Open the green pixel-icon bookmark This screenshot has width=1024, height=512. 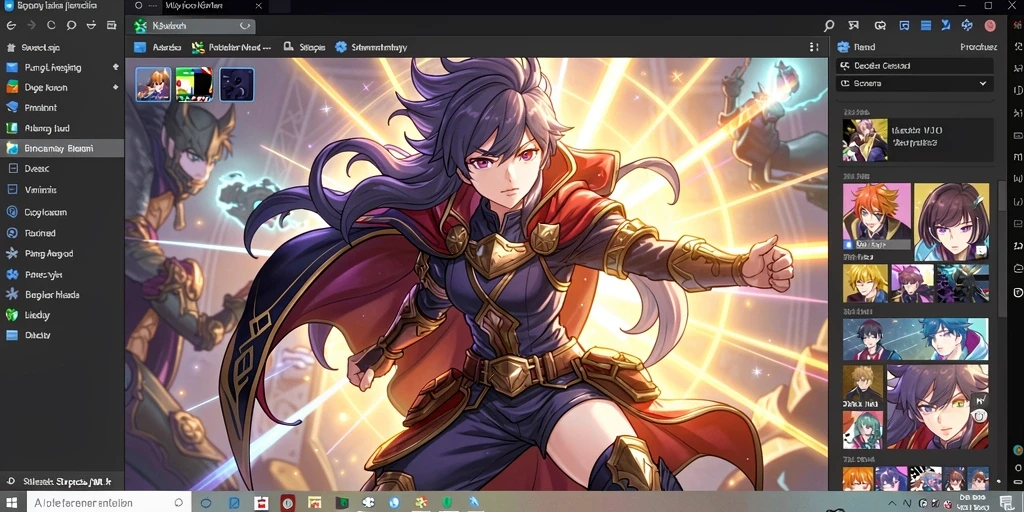231,48
